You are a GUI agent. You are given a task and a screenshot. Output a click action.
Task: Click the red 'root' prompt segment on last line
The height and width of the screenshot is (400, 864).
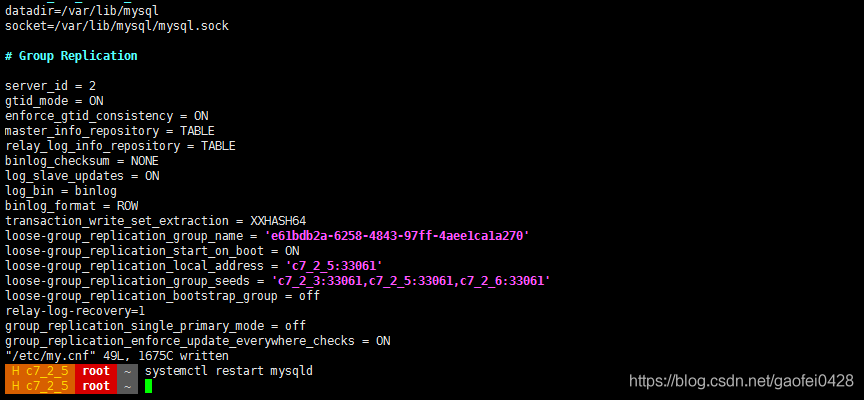[96, 386]
